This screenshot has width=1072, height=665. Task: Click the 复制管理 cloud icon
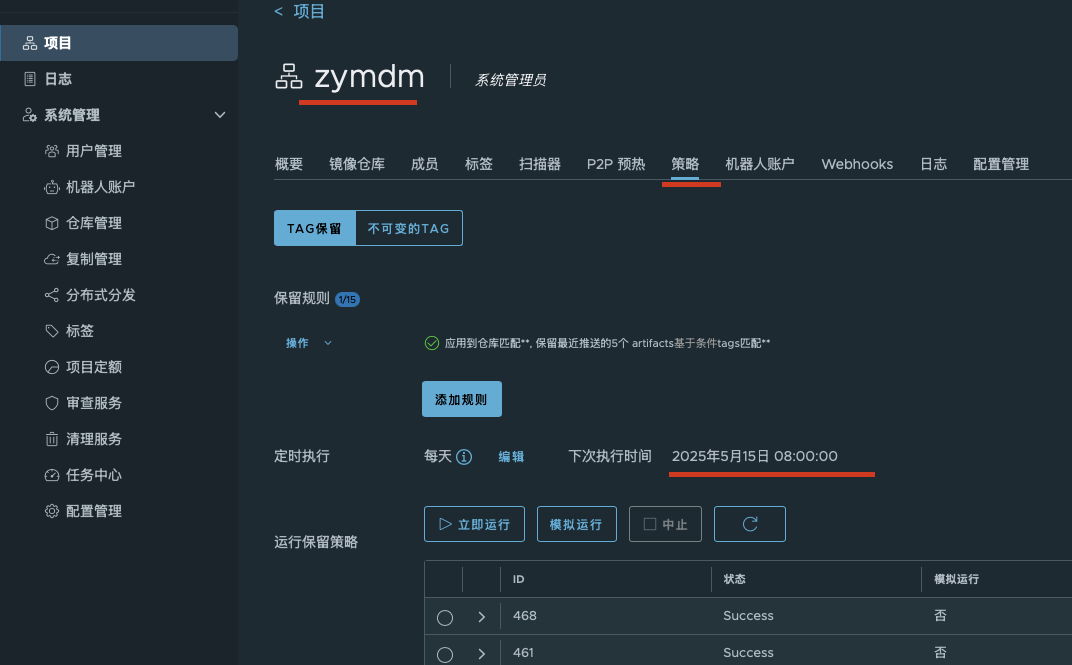click(x=52, y=259)
